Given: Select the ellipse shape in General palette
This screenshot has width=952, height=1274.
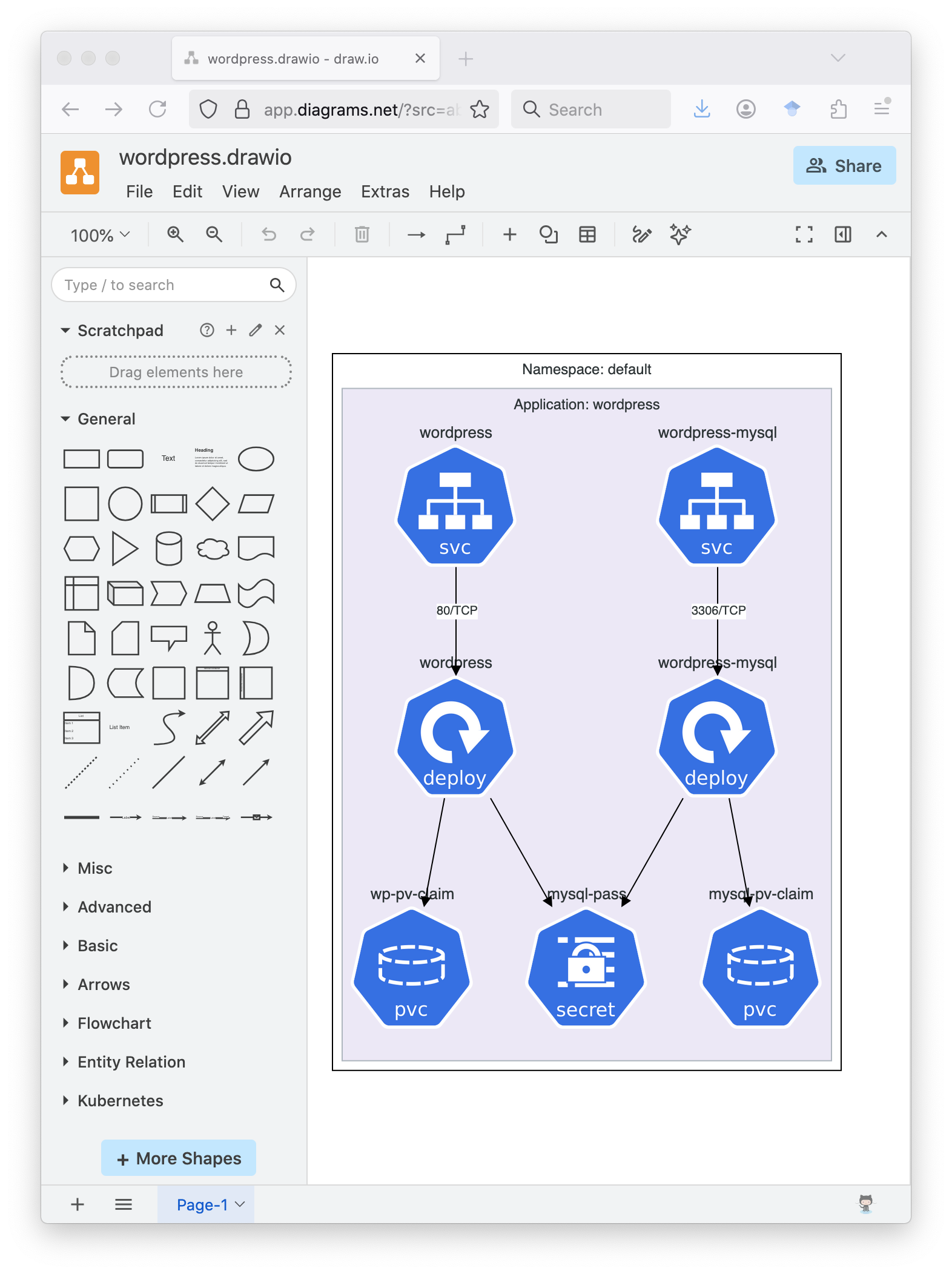Looking at the screenshot, I should pos(256,459).
